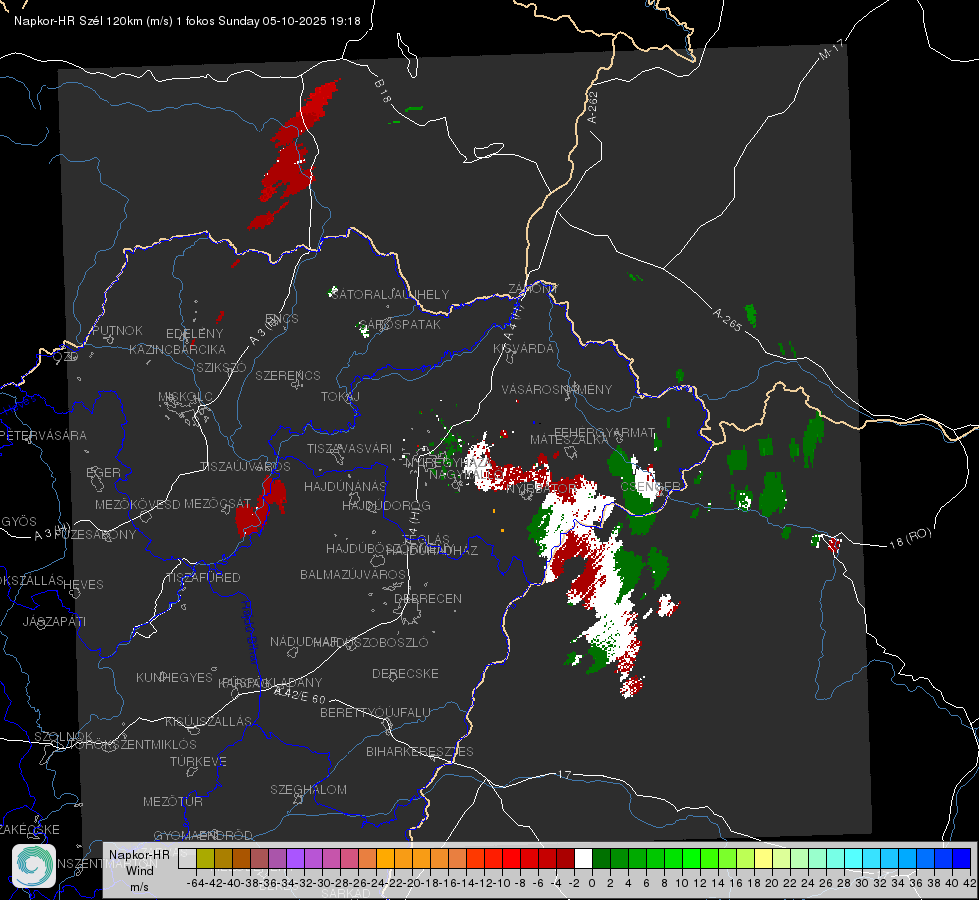This screenshot has width=979, height=900.
Task: Click the BIHARKERESZTES city label
Action: [x=420, y=751]
